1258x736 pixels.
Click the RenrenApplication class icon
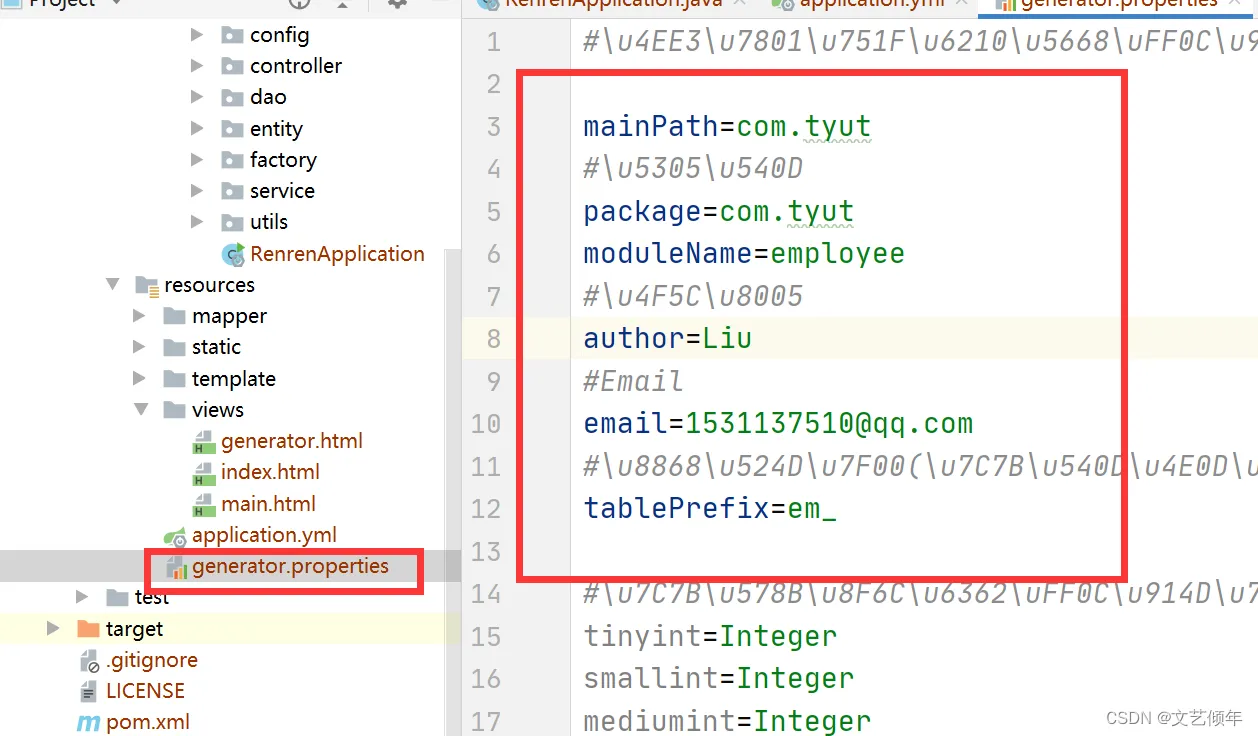point(233,254)
